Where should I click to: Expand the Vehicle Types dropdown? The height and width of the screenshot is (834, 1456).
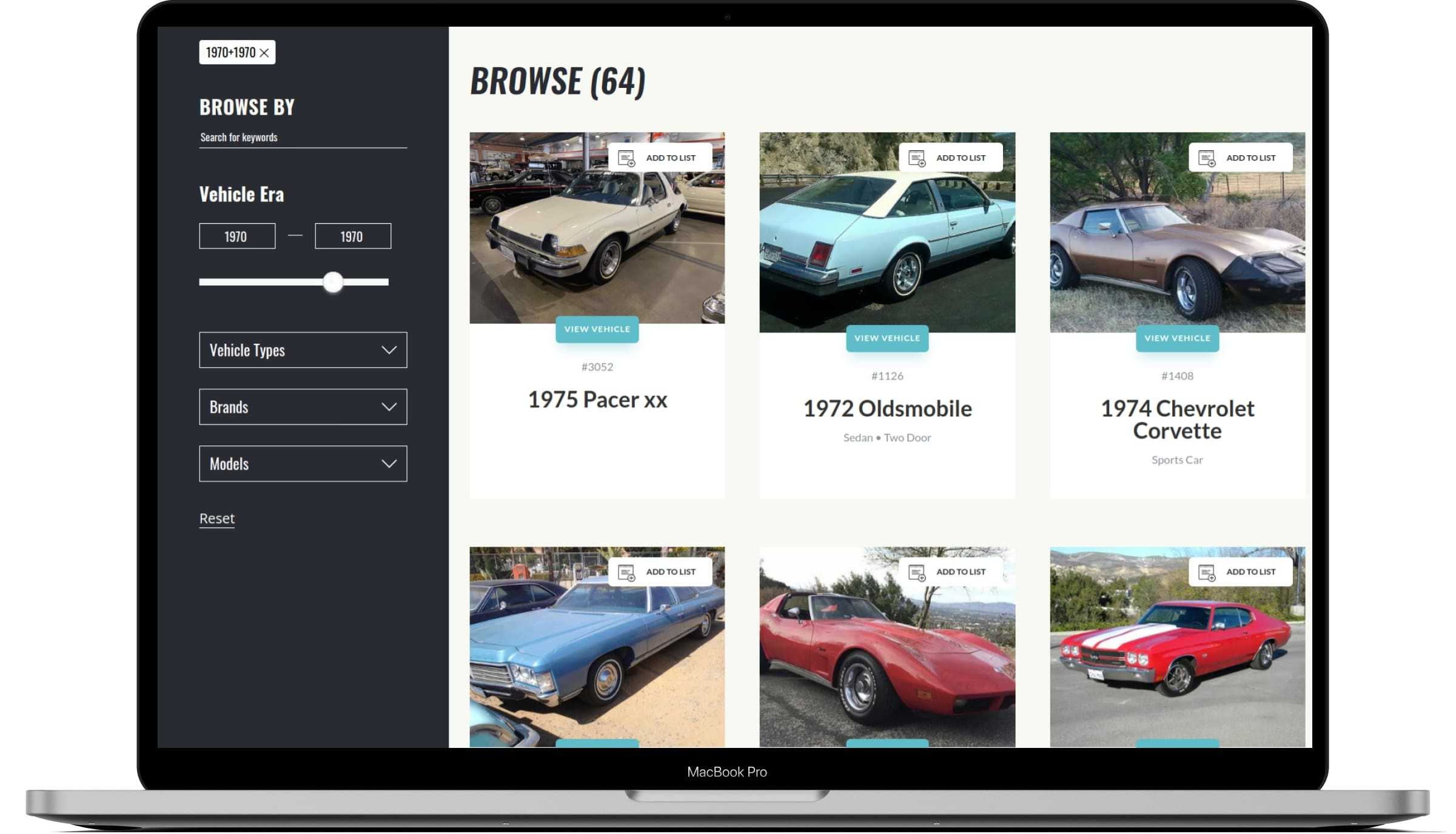coord(303,350)
